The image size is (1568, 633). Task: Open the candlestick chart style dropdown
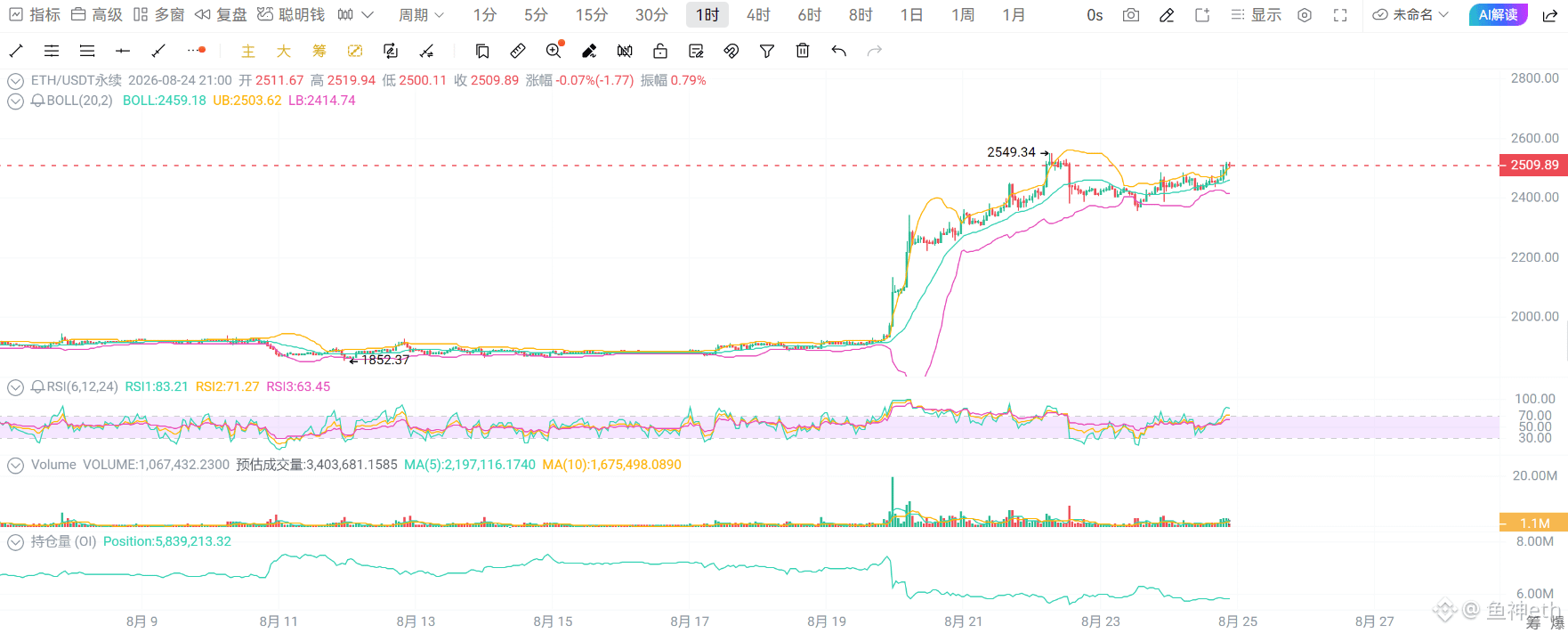[x=355, y=15]
